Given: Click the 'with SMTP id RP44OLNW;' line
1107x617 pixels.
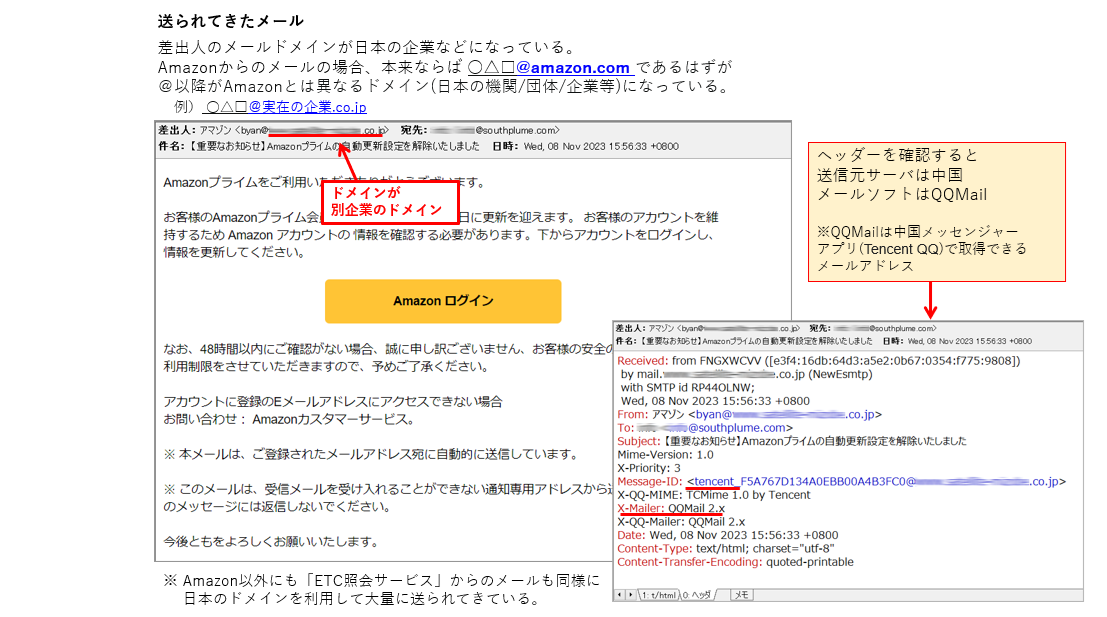Looking at the screenshot, I should (688, 388).
